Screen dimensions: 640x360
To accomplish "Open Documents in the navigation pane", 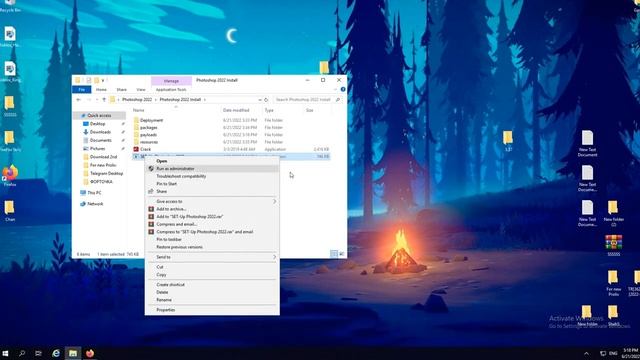I will point(100,140).
